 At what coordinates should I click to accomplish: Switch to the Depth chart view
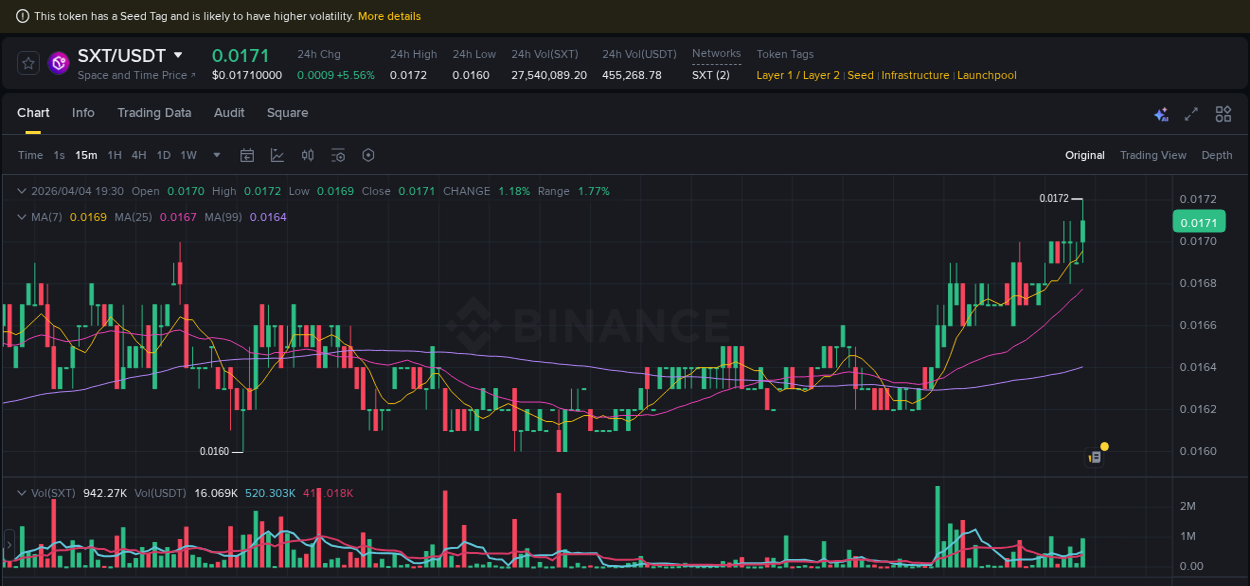pyautogui.click(x=1217, y=155)
